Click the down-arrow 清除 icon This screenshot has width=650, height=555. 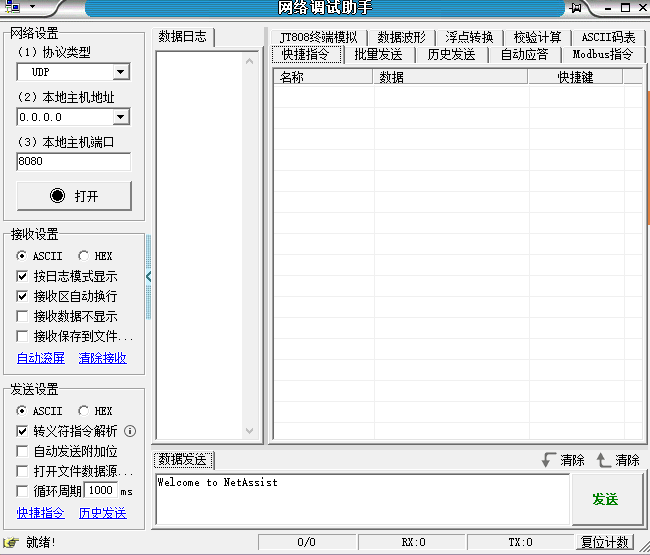[x=548, y=460]
